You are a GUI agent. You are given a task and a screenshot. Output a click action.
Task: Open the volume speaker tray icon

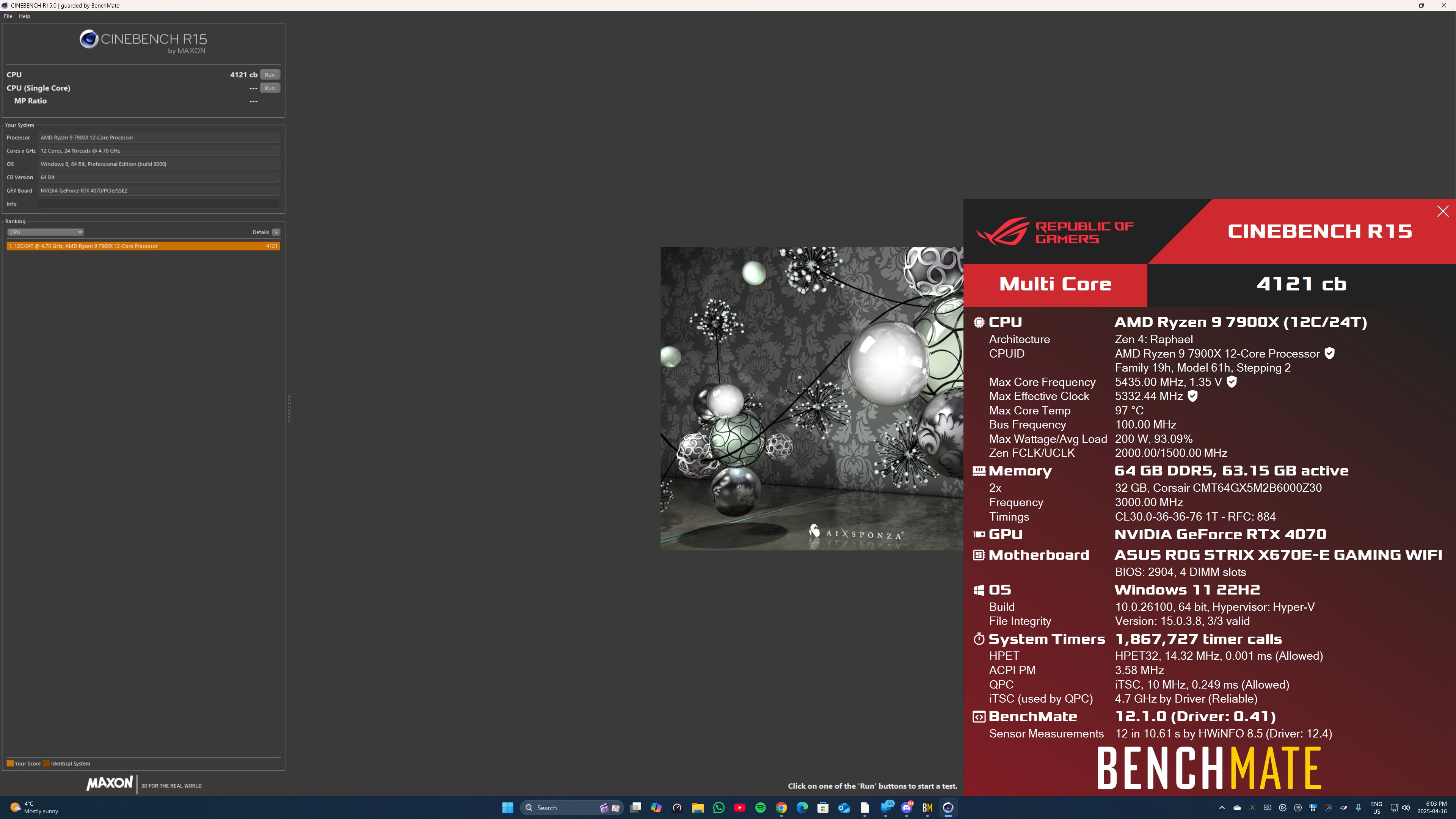[x=1406, y=808]
